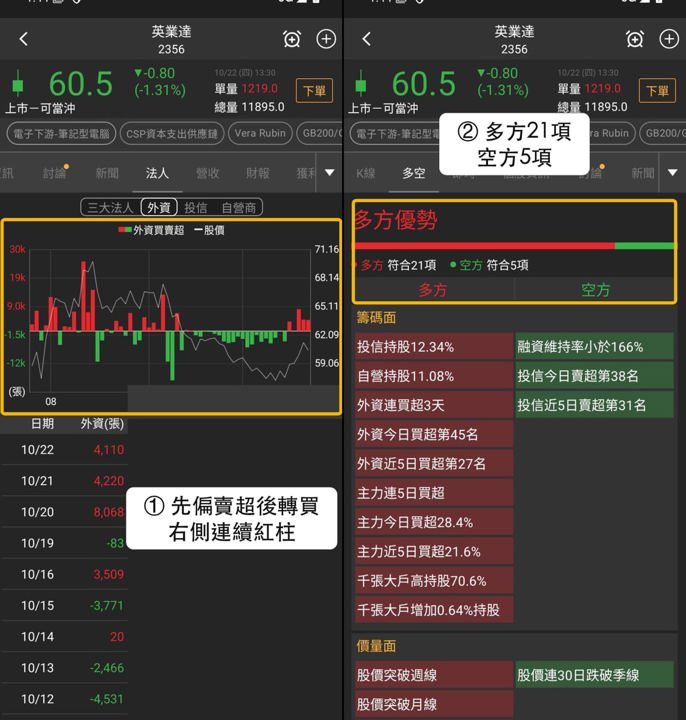Tap the red-green 多空 ratio bar

pos(514,246)
